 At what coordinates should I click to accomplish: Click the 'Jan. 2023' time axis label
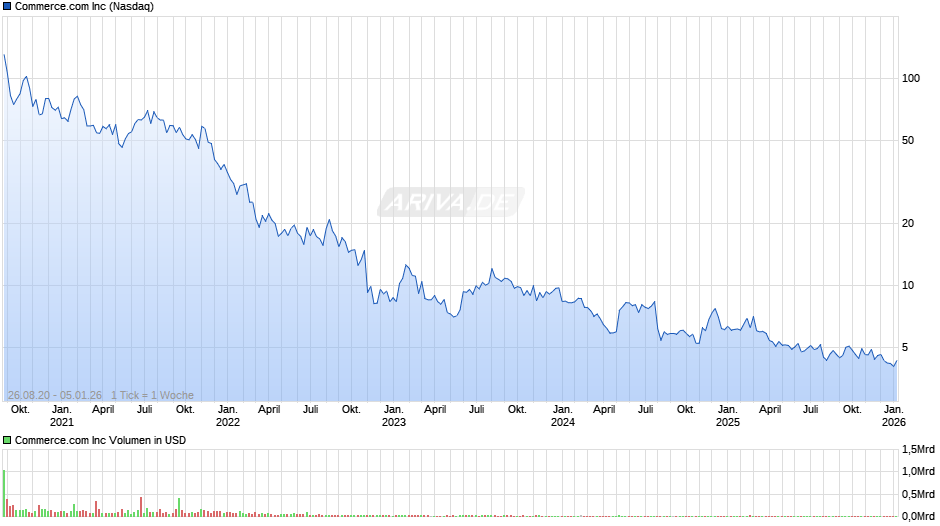393,416
